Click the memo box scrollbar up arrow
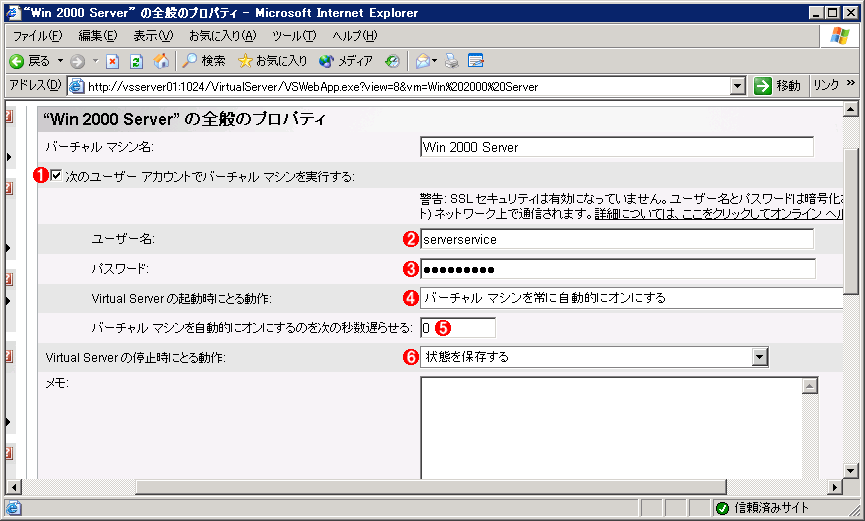This screenshot has width=865, height=521. pos(809,386)
